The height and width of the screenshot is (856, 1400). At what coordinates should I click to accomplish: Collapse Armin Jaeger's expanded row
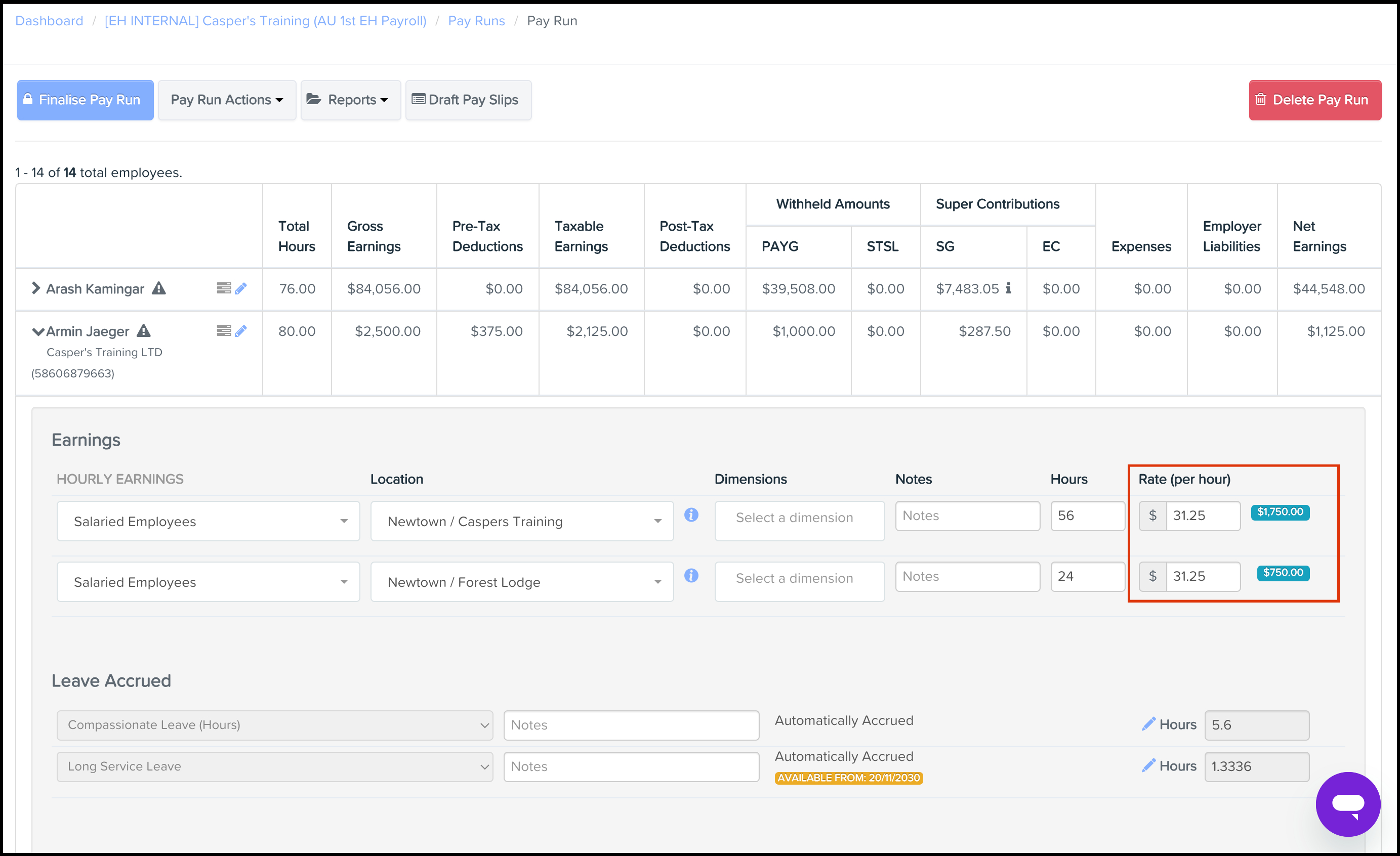[x=37, y=332]
